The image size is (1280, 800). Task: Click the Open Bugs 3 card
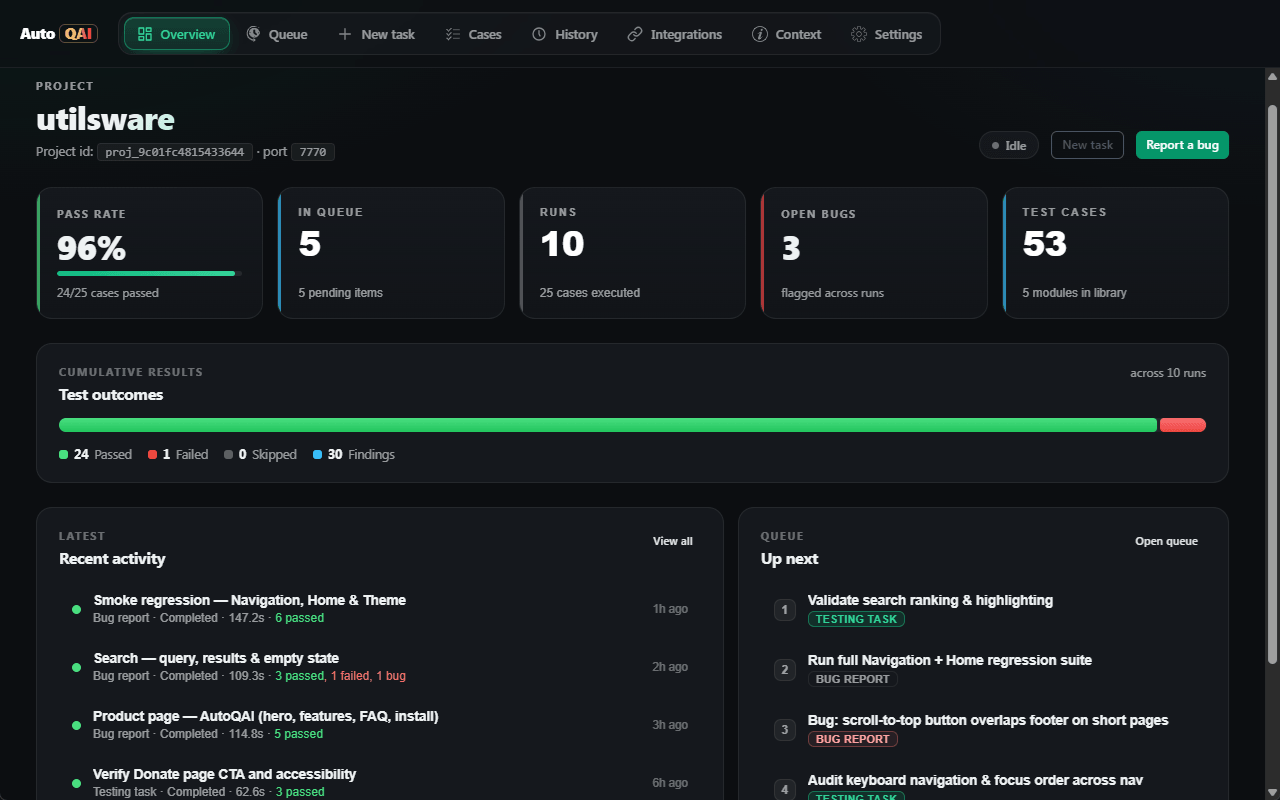click(x=874, y=253)
